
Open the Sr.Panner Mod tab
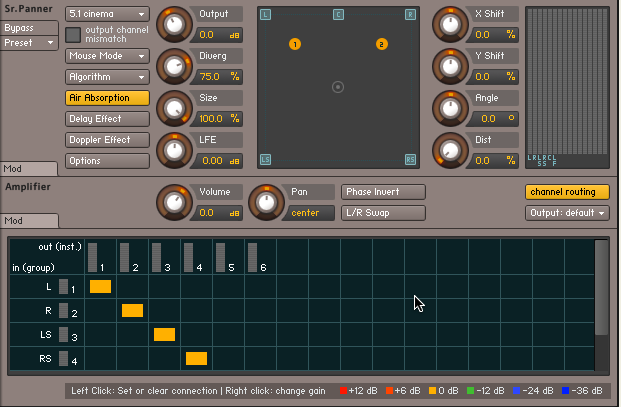[x=29, y=169]
